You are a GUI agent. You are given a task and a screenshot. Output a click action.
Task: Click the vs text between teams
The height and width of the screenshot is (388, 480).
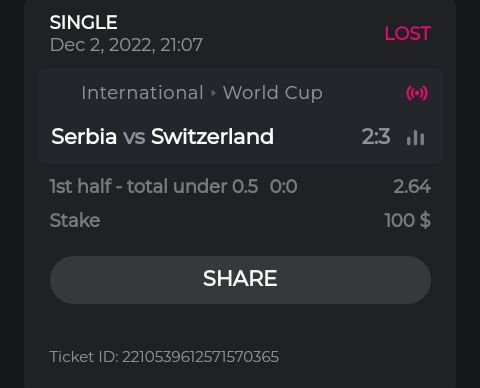[134, 137]
